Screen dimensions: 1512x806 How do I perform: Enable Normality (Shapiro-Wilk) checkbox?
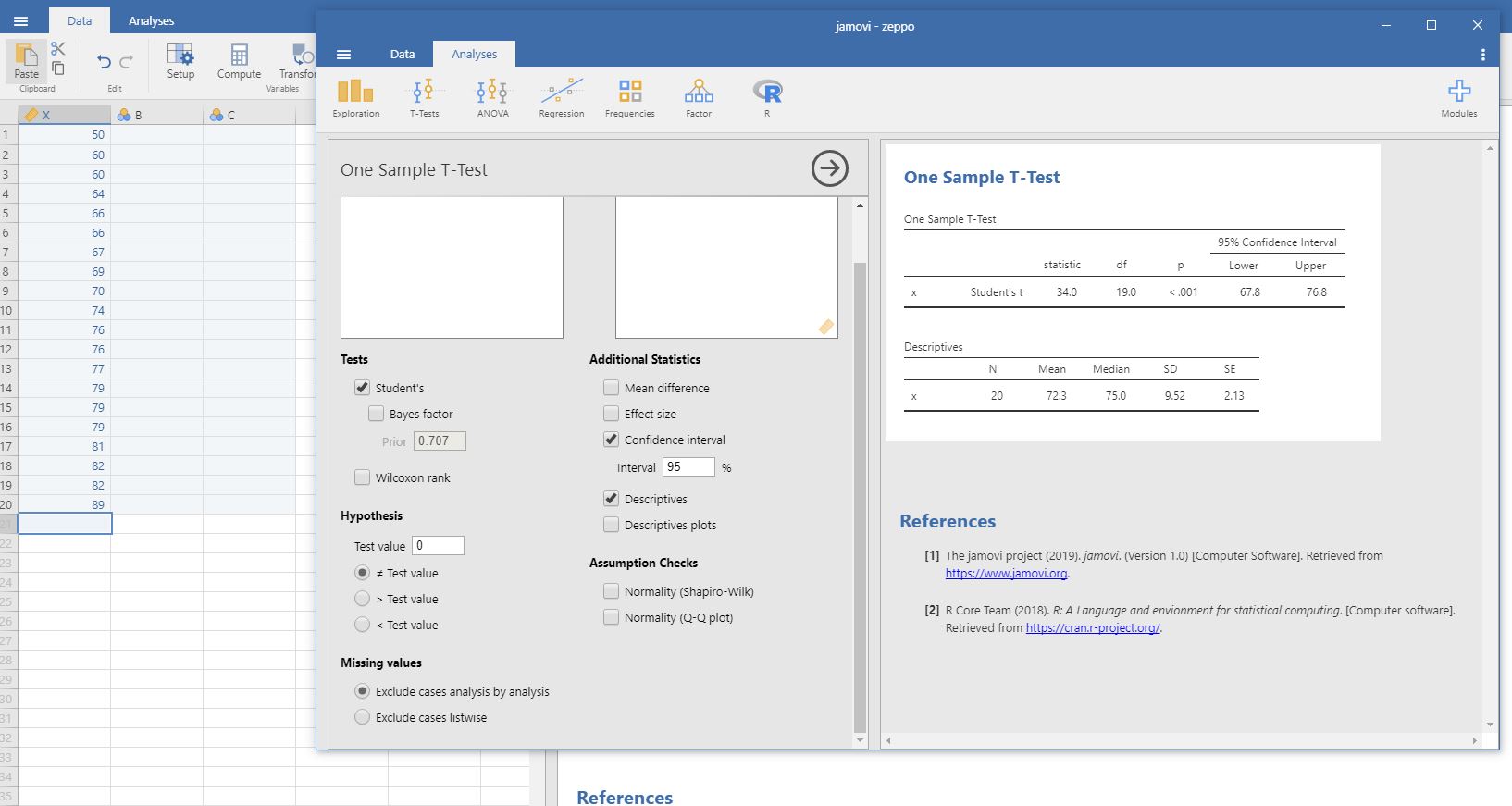tap(611, 591)
